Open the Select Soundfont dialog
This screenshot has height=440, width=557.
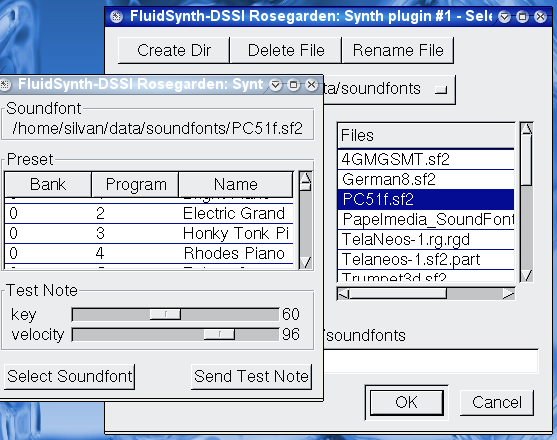(70, 376)
